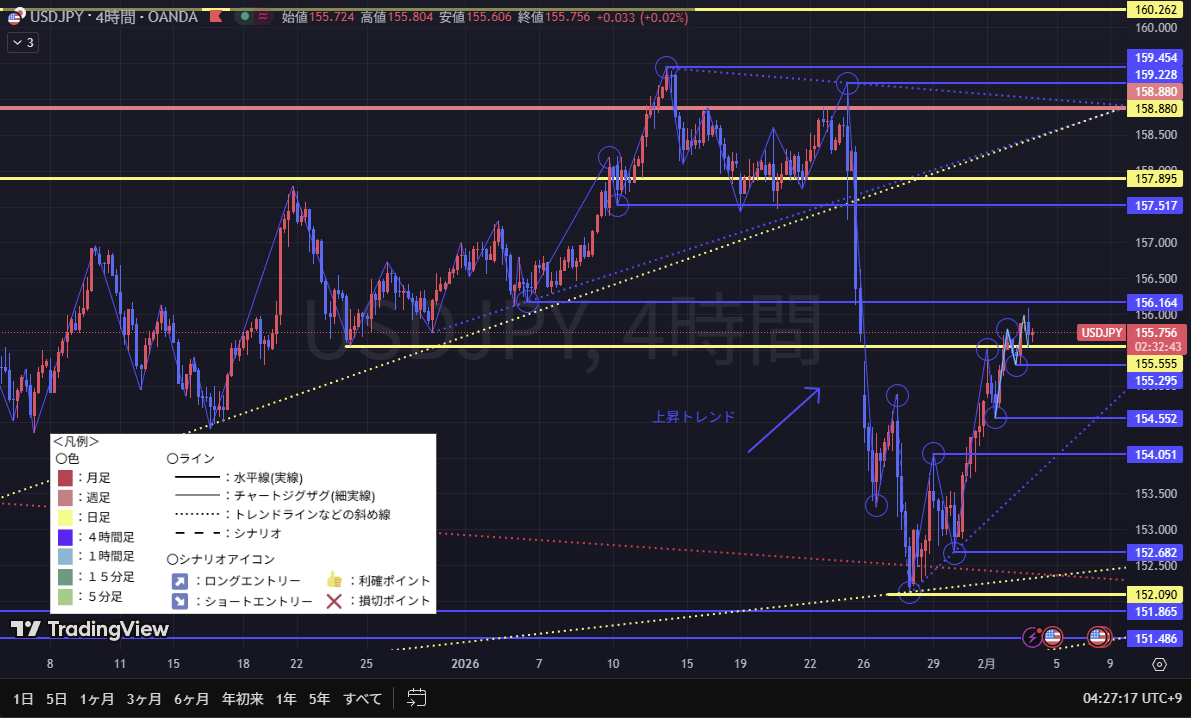Expand the collapsed indicators legend showing 3
The width and height of the screenshot is (1191, 718).
coord(22,42)
